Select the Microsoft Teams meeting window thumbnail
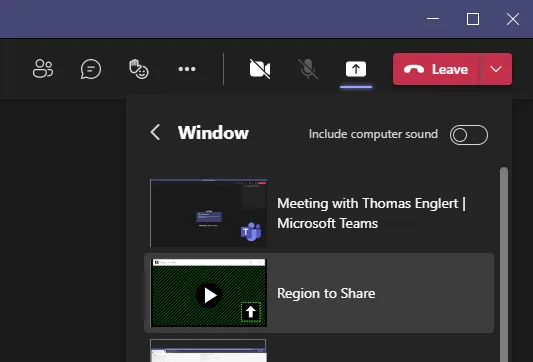The image size is (533, 362). pyautogui.click(x=208, y=213)
